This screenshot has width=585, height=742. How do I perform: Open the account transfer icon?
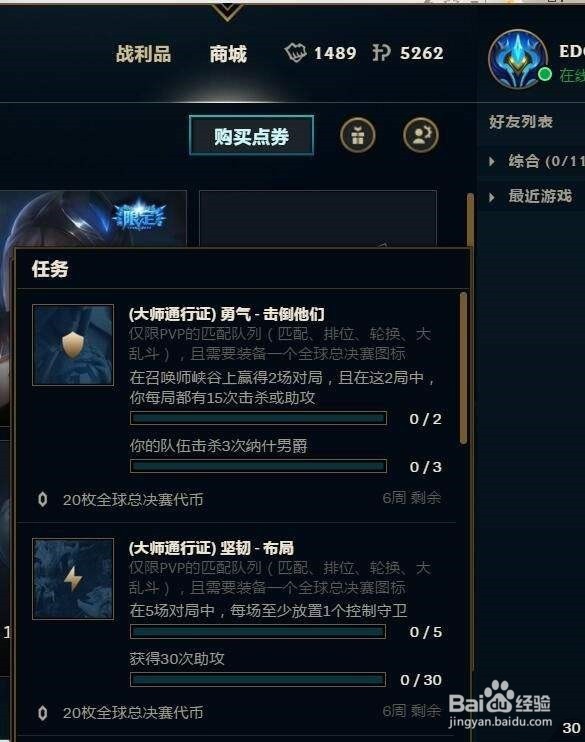tap(421, 135)
